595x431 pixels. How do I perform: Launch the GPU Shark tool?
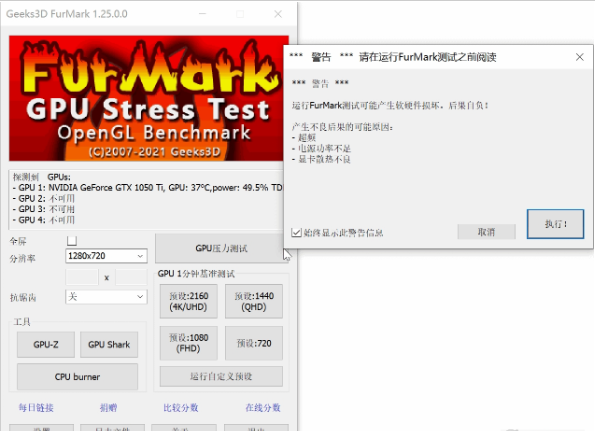click(109, 344)
